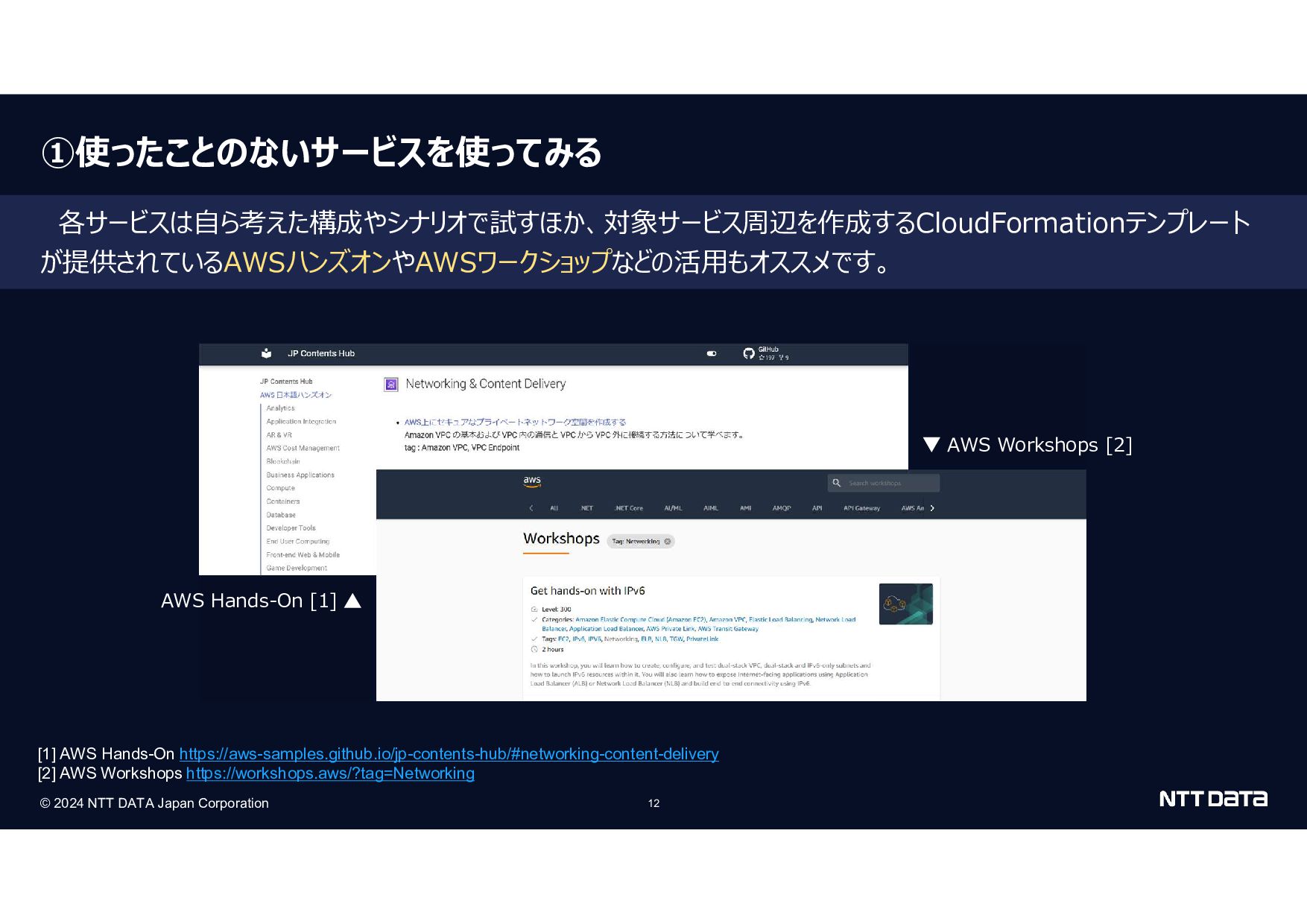Select the AI/ML tag tab
1307x924 pixels.
673,508
